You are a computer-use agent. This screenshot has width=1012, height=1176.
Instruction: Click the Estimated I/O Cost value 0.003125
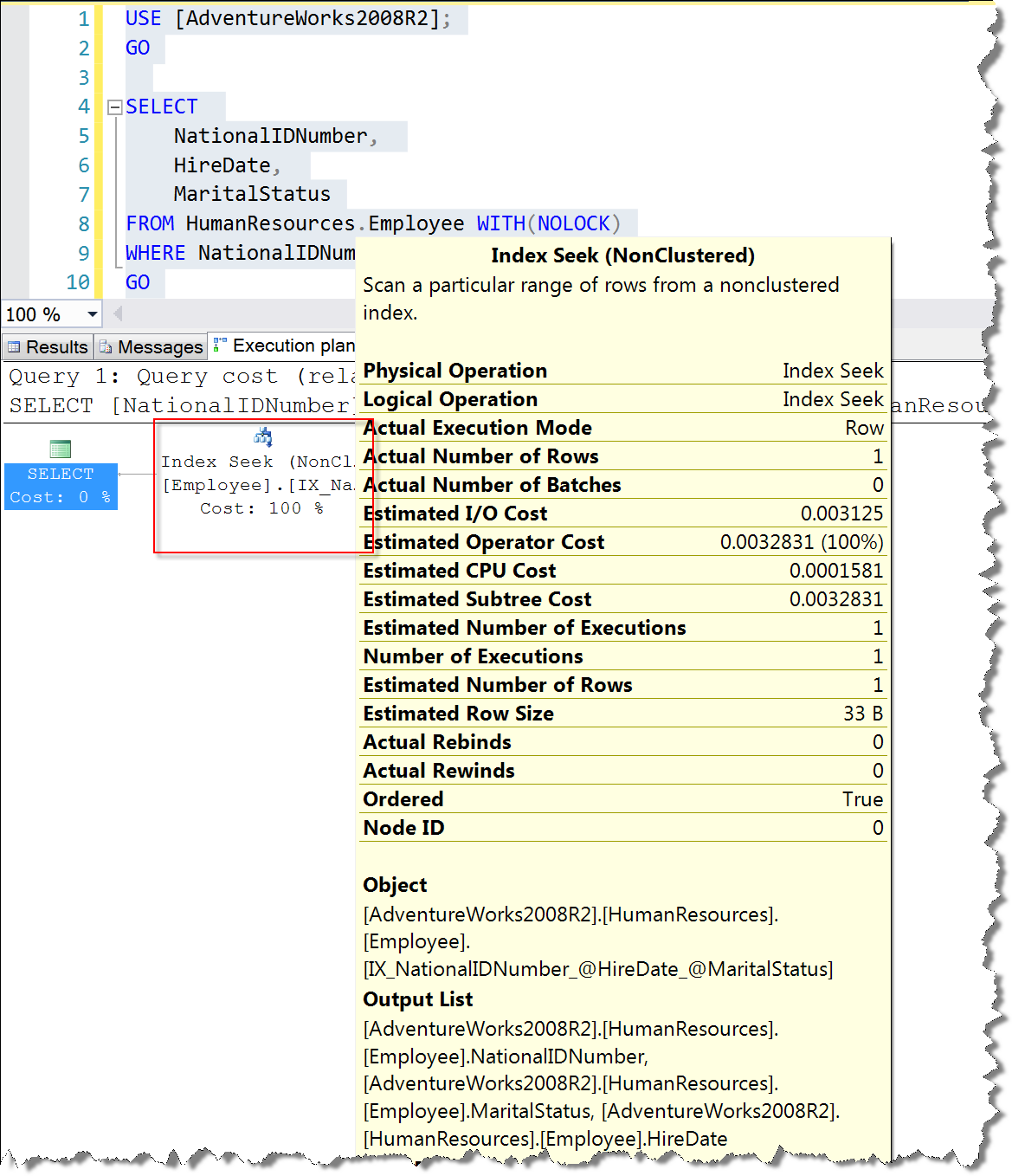(841, 514)
